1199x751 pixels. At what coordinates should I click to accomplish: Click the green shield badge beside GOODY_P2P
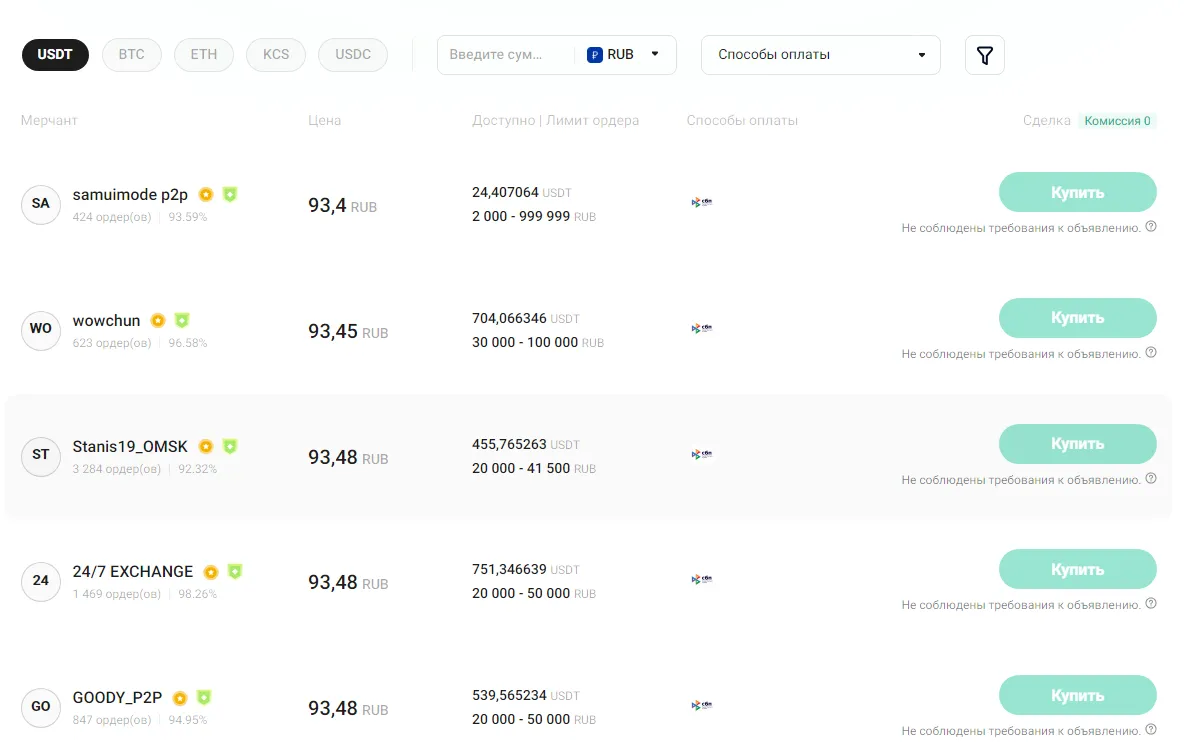tap(204, 697)
